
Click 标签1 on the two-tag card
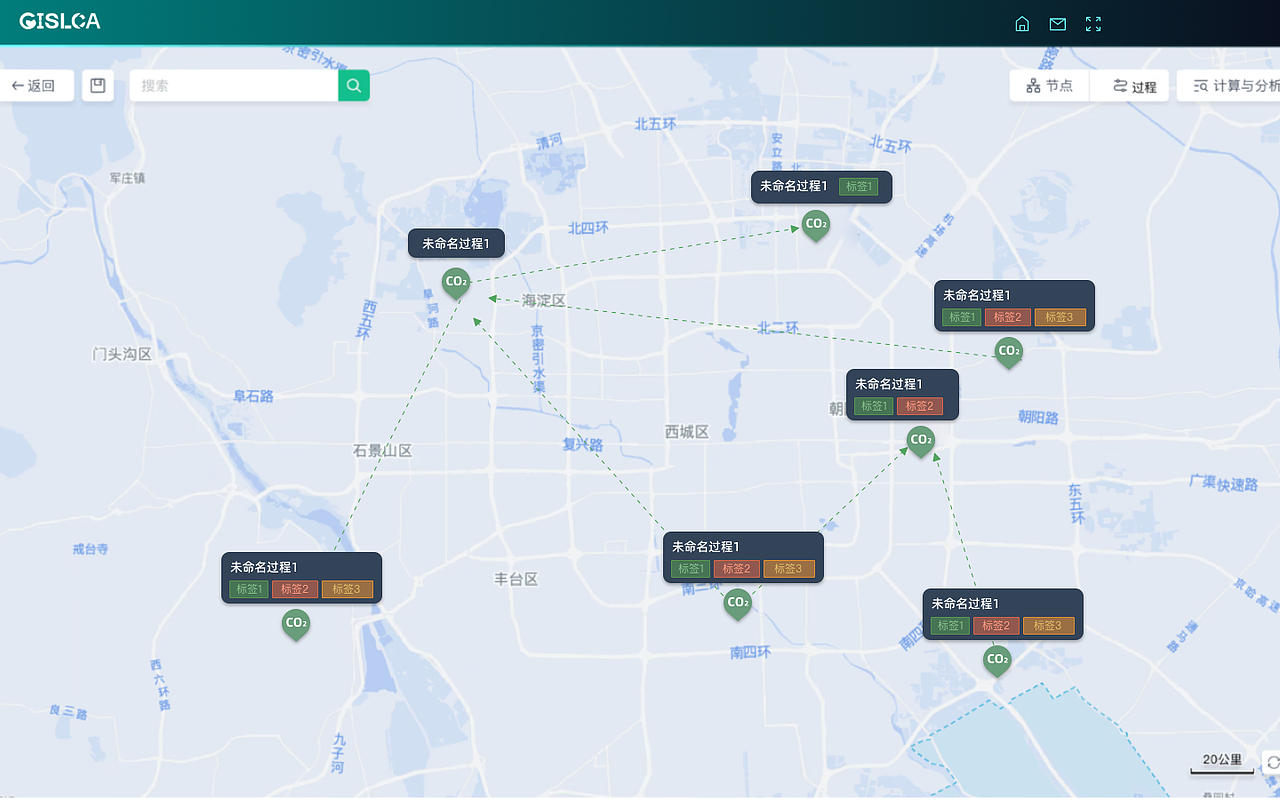coord(873,406)
